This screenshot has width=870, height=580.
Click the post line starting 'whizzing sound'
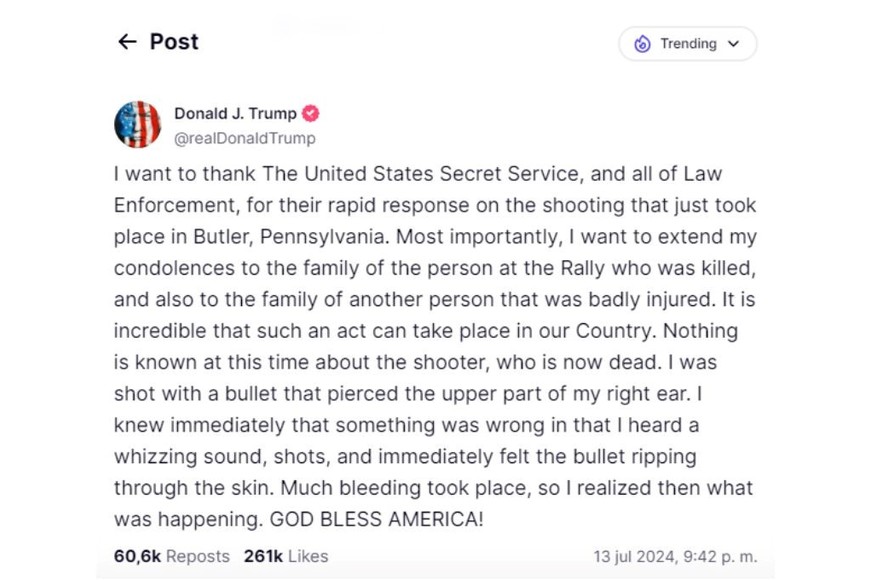click(x=405, y=457)
